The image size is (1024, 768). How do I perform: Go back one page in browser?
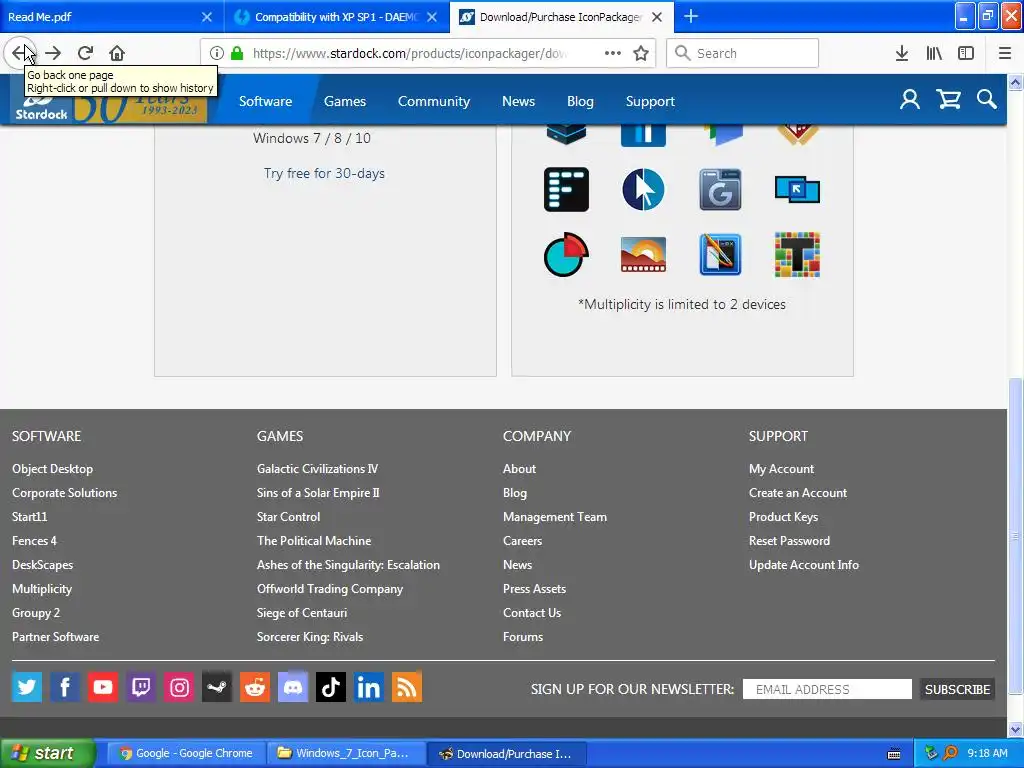[20, 53]
